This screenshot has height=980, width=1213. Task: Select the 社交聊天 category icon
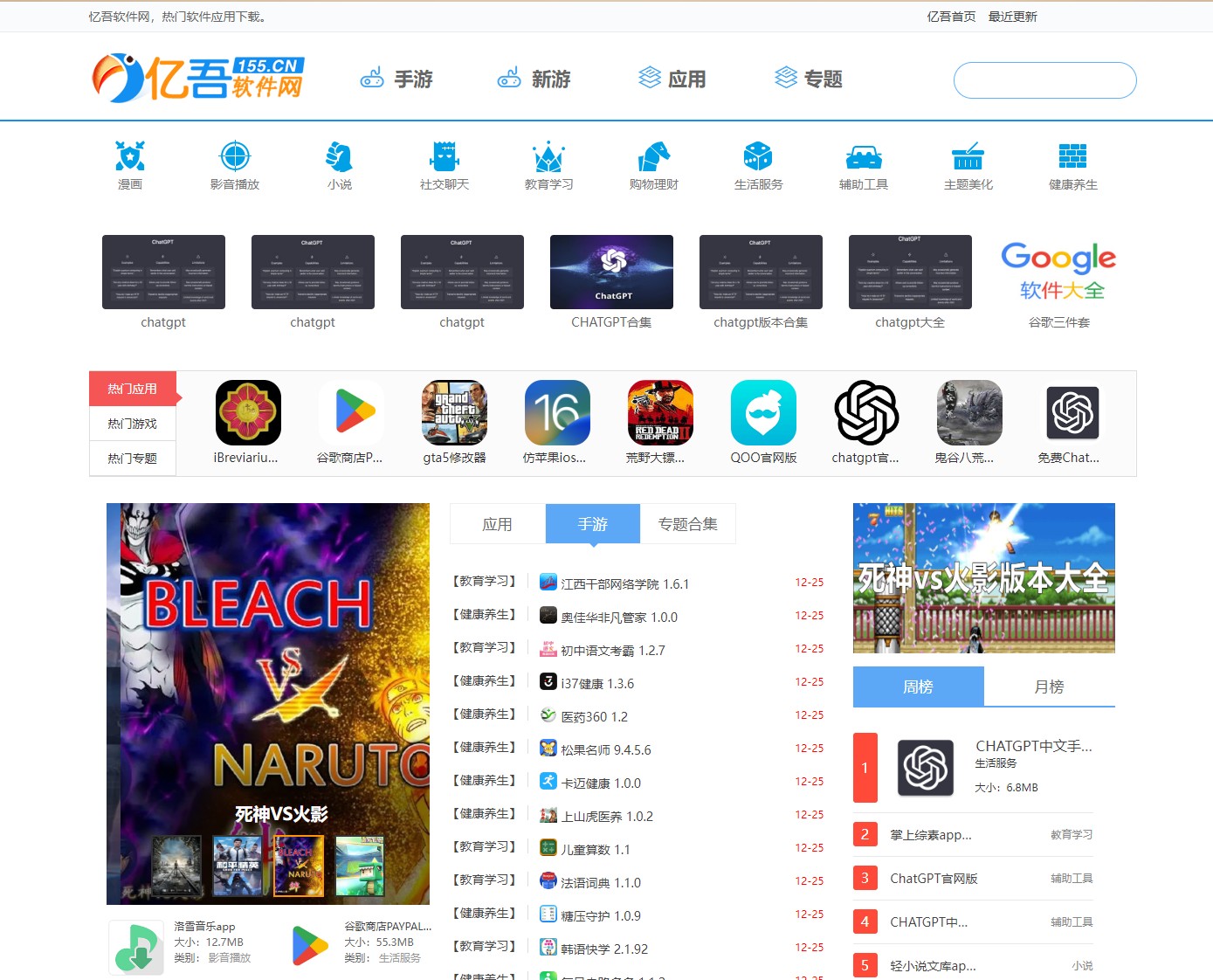coord(444,159)
